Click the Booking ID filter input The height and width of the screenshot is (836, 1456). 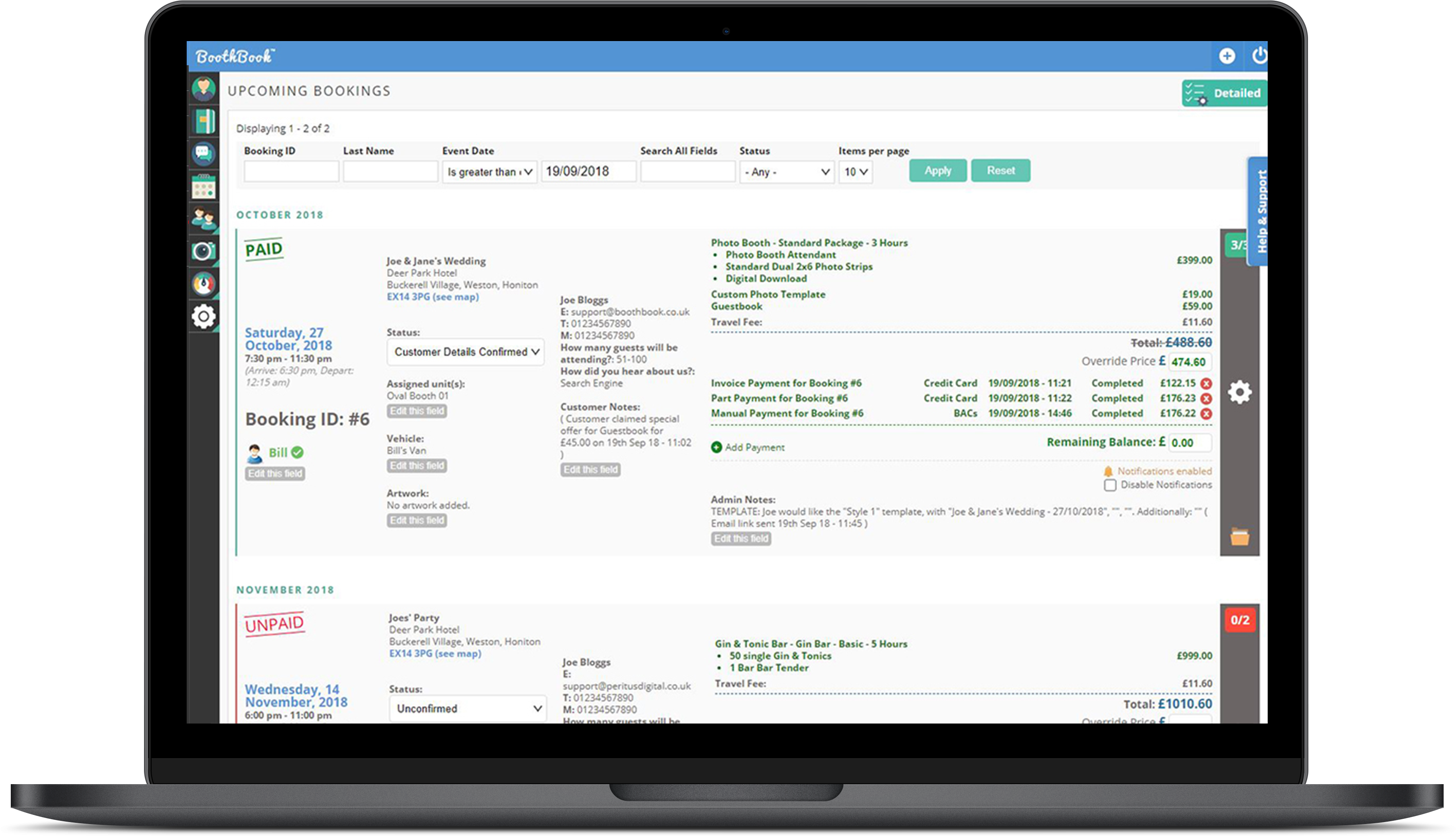click(x=290, y=172)
